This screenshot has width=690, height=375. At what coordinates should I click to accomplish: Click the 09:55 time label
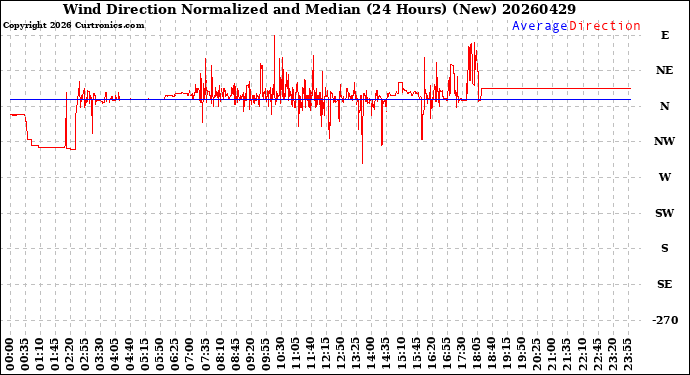[x=265, y=355]
